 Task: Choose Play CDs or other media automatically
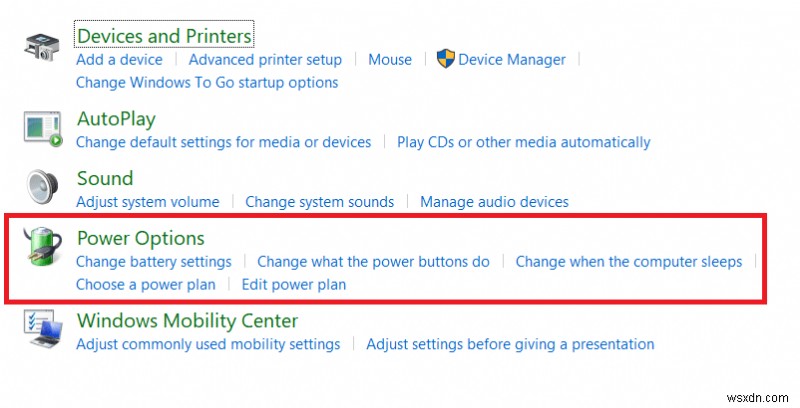click(x=523, y=143)
